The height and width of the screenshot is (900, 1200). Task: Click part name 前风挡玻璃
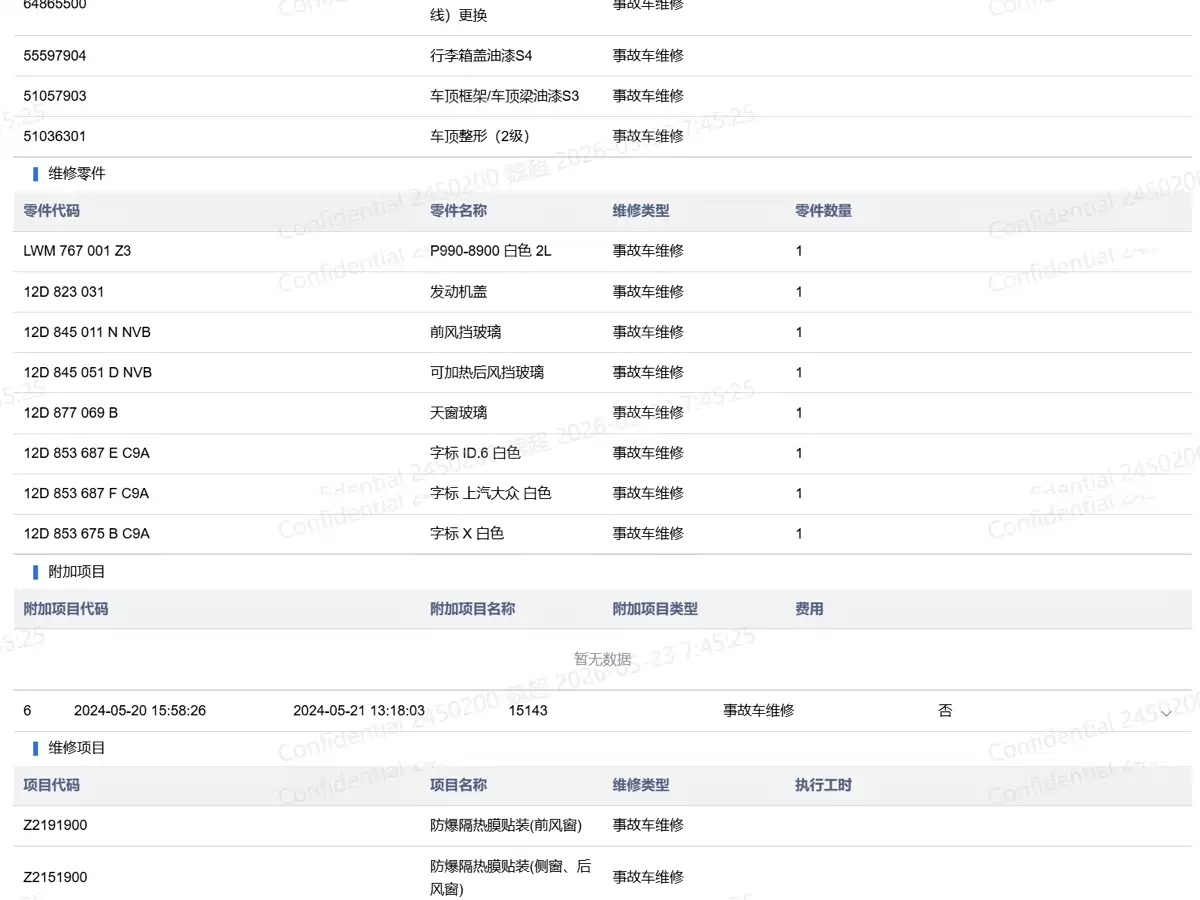pyautogui.click(x=466, y=332)
